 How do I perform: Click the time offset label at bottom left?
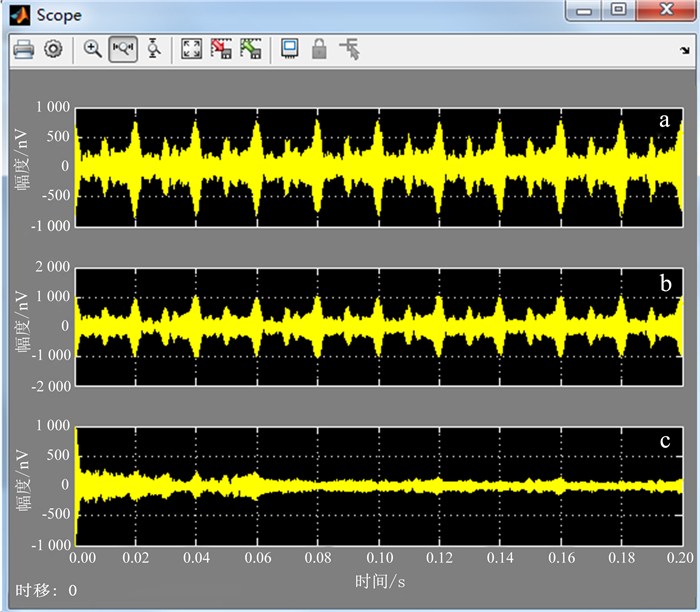pos(45,591)
